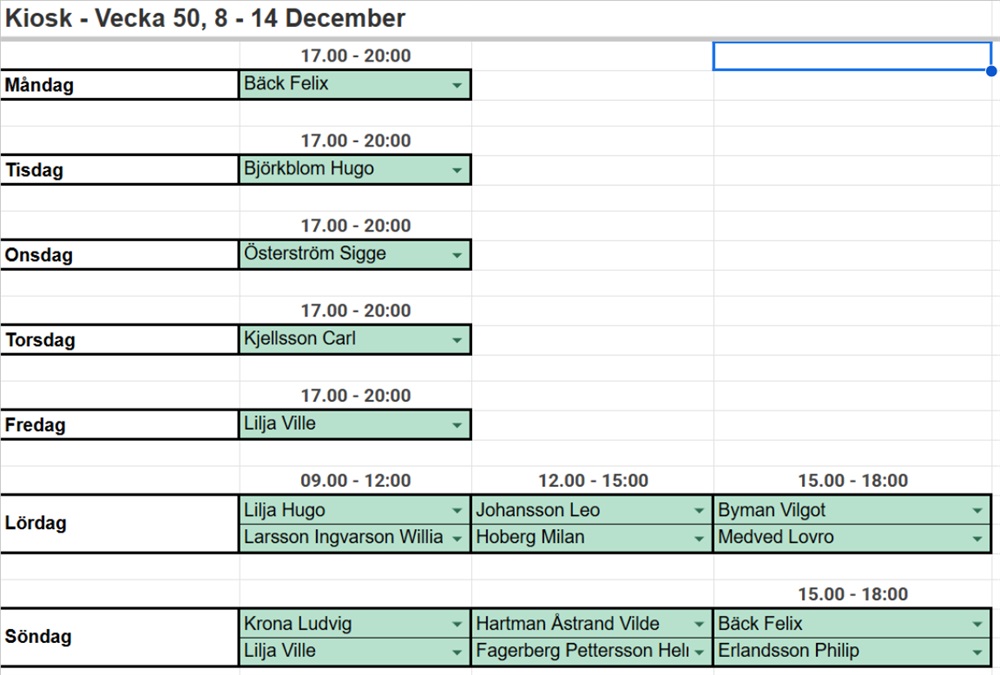Click the Kiosk - Vecka 50 title cell

coord(205,18)
